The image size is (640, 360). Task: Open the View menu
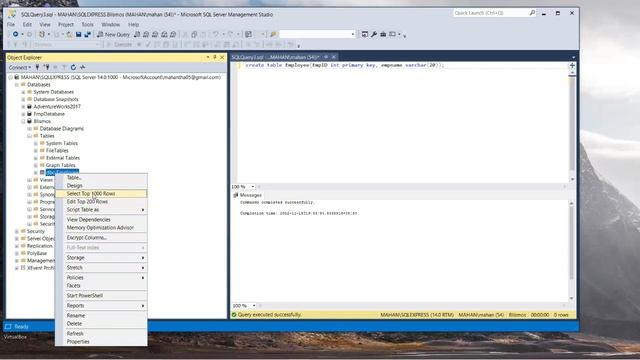click(x=45, y=24)
